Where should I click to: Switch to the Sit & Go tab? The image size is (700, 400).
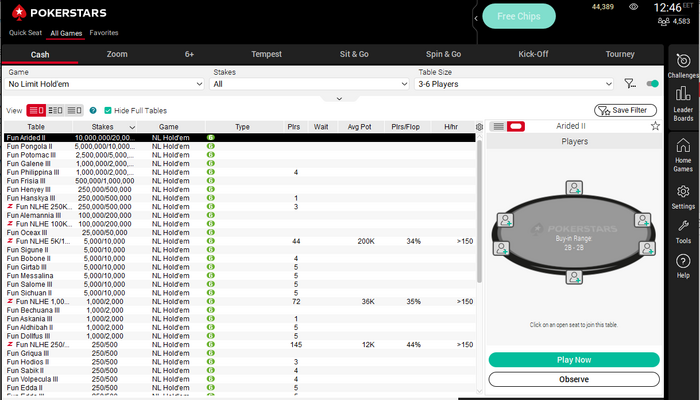pos(354,54)
